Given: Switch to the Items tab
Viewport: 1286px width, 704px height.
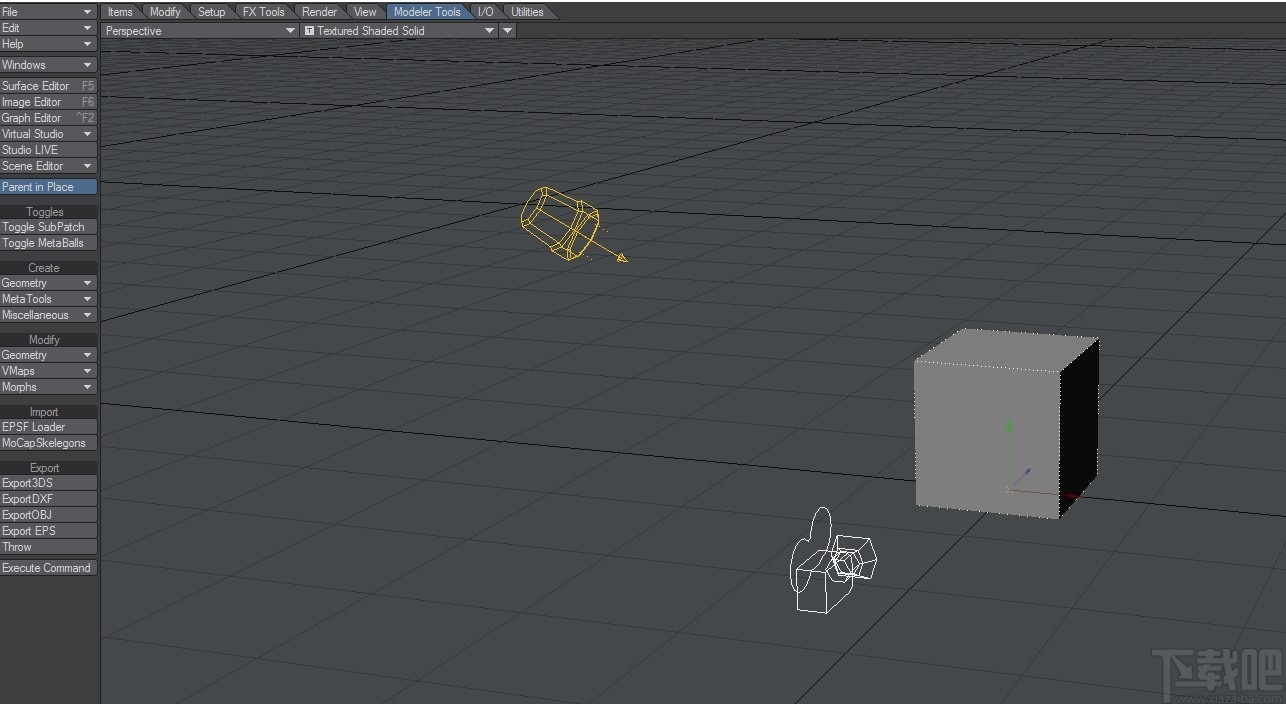Looking at the screenshot, I should pyautogui.click(x=119, y=11).
